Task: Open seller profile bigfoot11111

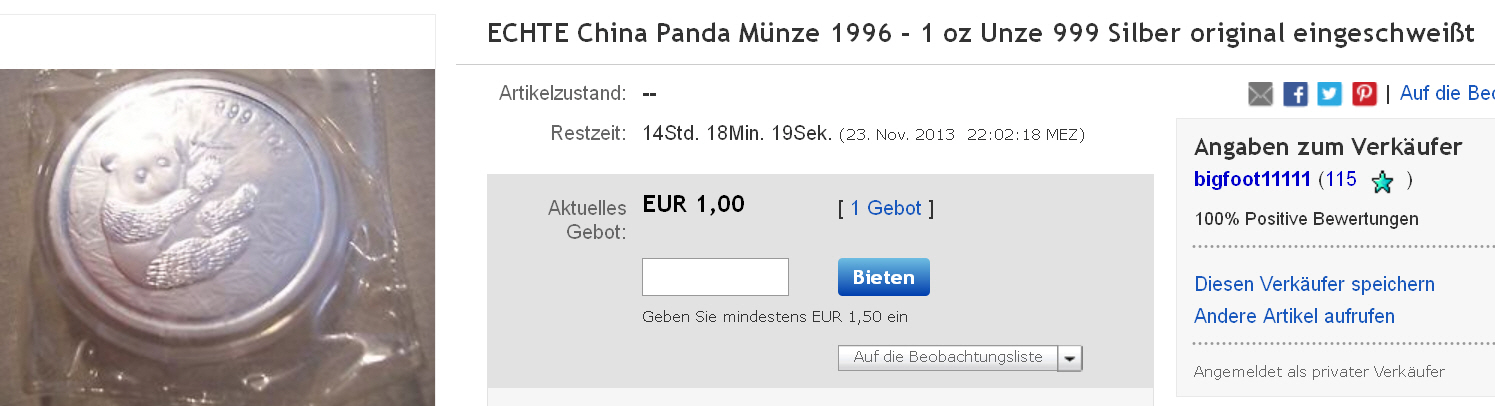Action: [x=1252, y=180]
